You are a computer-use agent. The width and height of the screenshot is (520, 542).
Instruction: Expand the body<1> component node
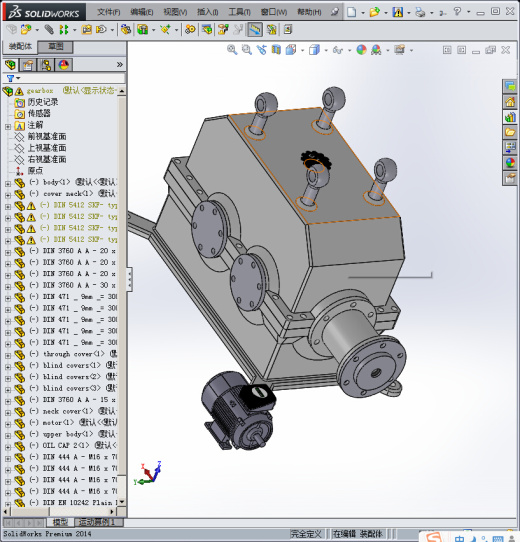(8, 184)
